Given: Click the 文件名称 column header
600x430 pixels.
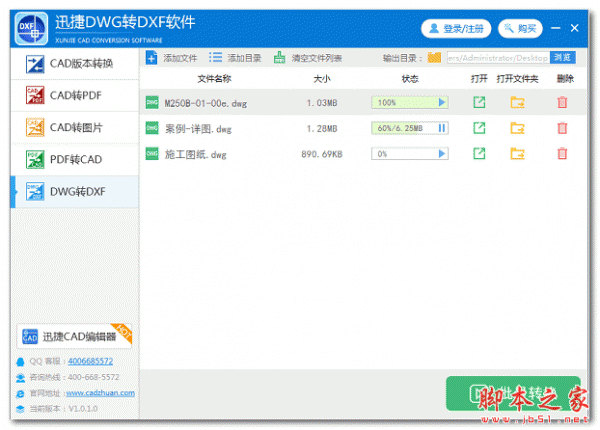Looking at the screenshot, I should (214, 79).
